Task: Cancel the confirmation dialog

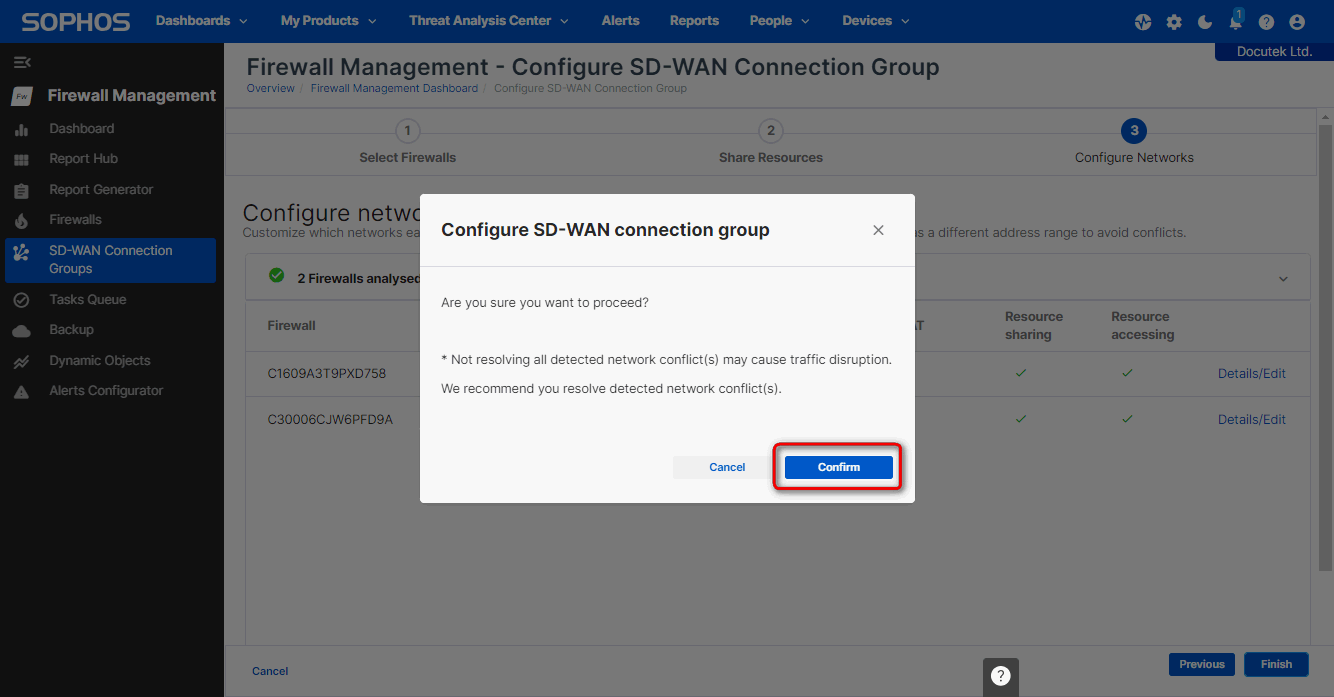Action: click(727, 467)
